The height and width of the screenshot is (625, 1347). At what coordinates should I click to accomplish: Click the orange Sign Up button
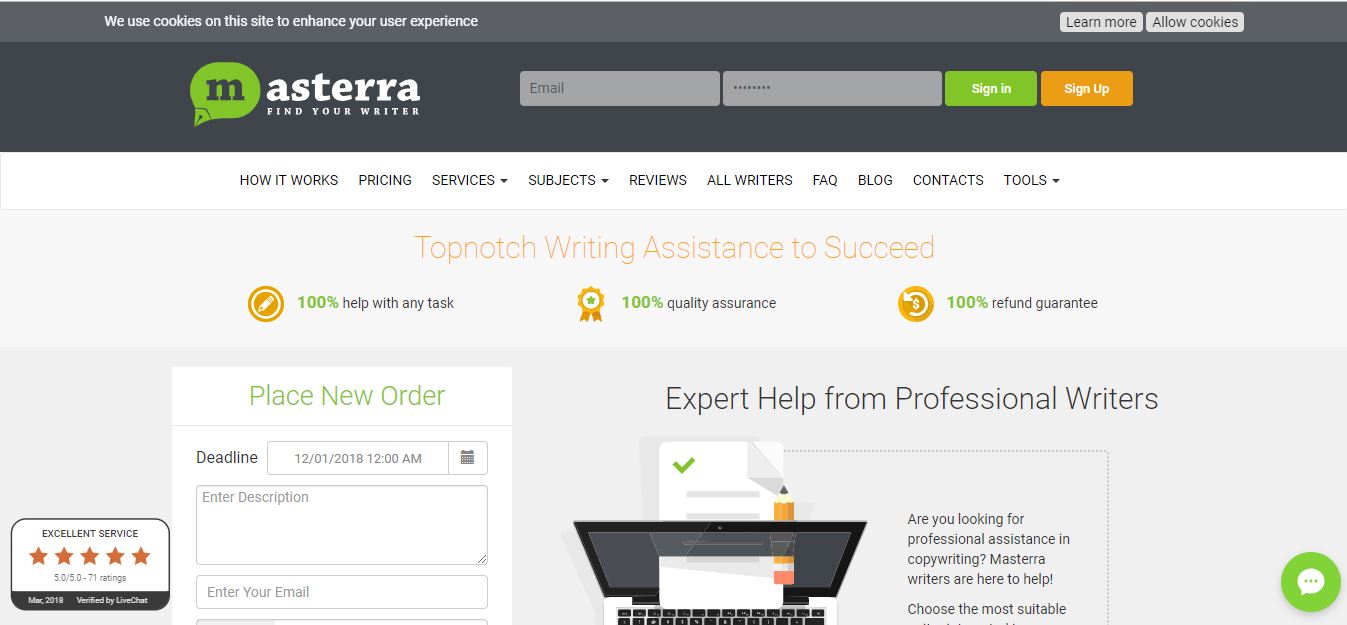(x=1086, y=88)
